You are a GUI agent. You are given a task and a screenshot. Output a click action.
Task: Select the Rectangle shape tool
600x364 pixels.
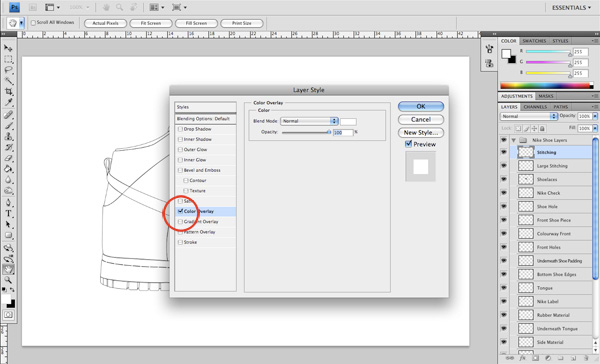(x=8, y=235)
